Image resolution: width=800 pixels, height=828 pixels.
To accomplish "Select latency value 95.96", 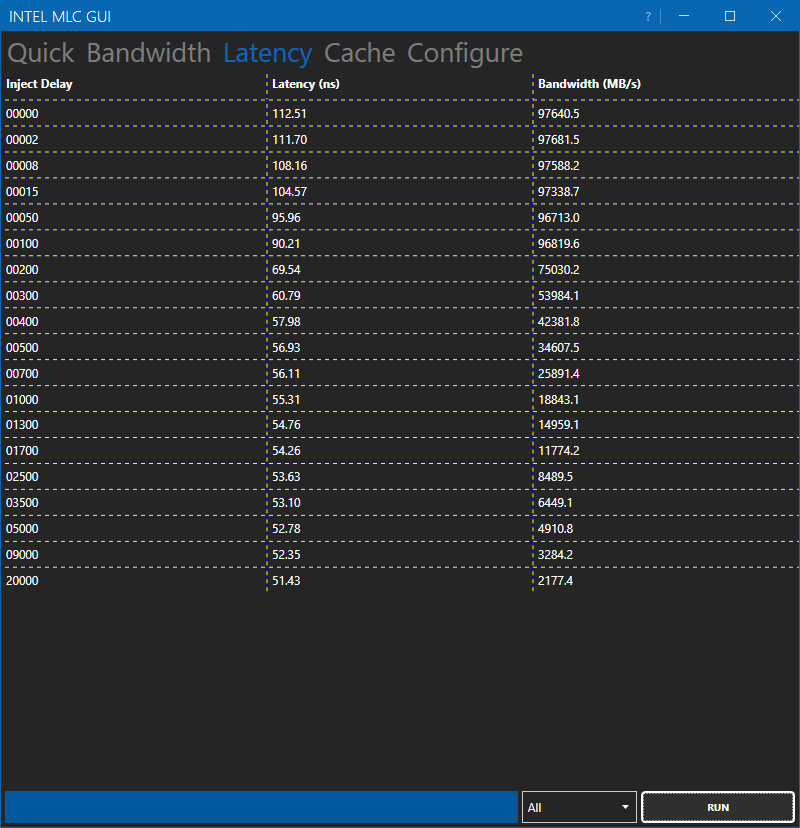I will pyautogui.click(x=286, y=218).
